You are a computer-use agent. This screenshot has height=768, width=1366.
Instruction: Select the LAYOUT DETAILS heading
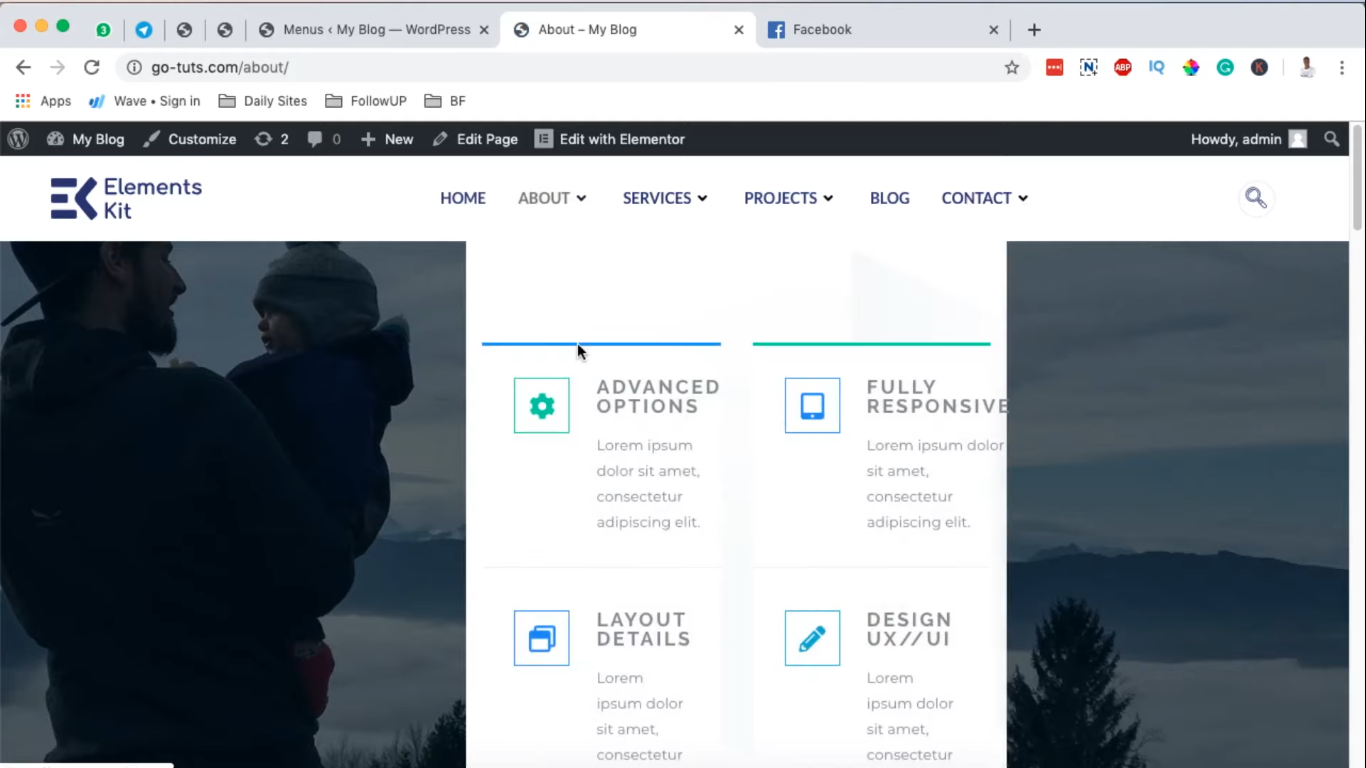[644, 629]
